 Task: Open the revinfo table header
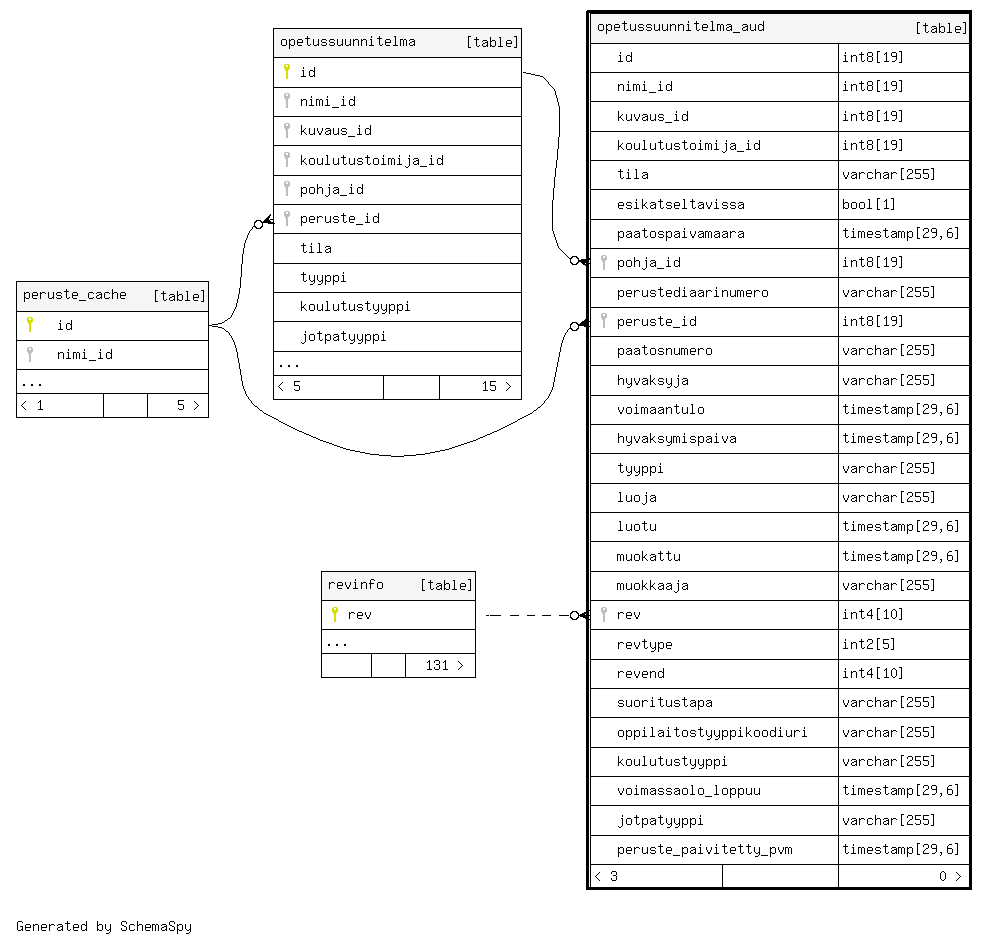(x=355, y=585)
